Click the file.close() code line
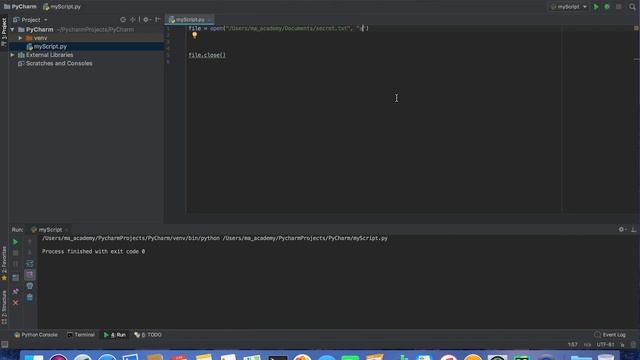This screenshot has width=640, height=360. (207, 55)
